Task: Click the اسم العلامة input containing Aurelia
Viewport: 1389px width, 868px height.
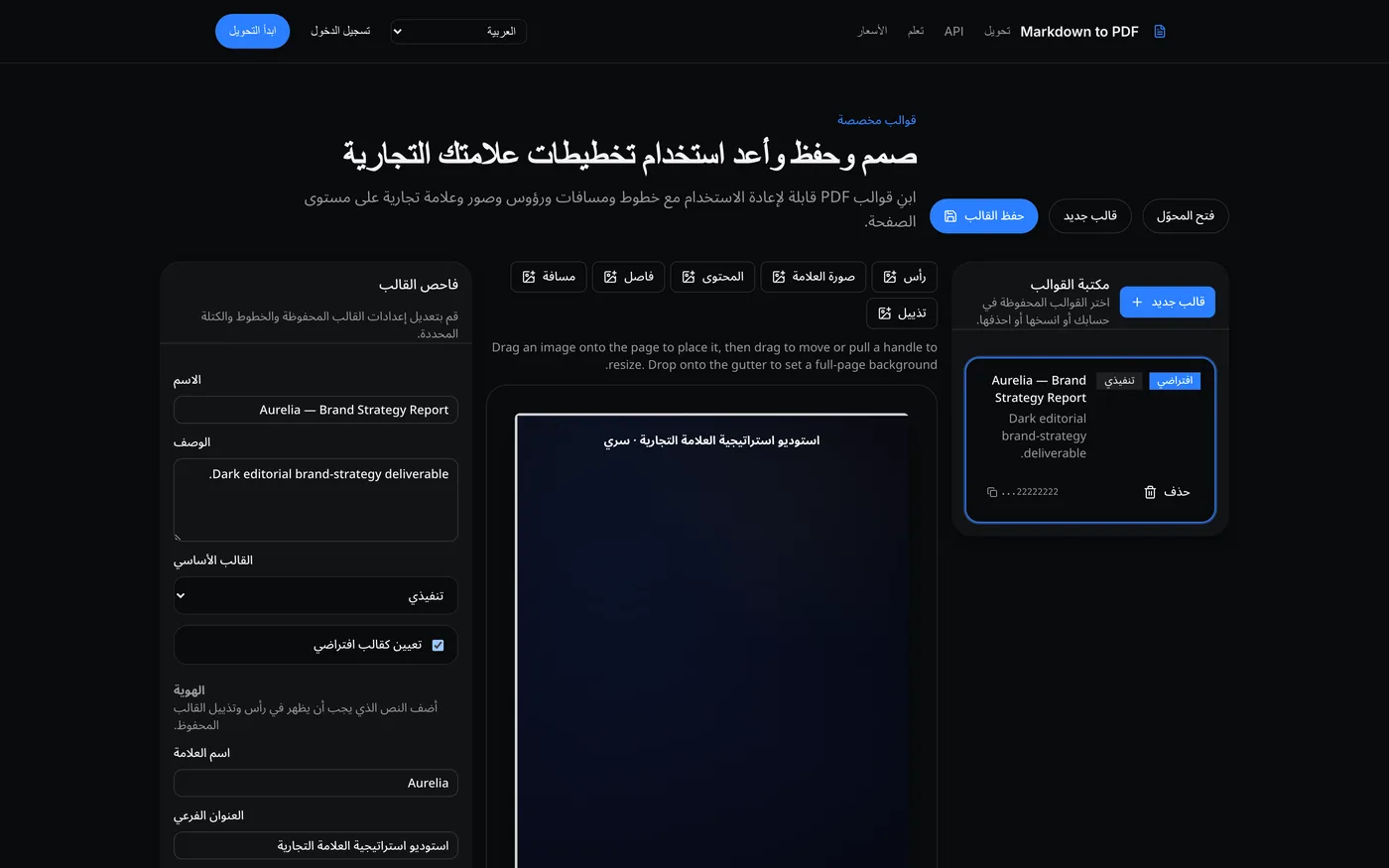Action: click(316, 783)
